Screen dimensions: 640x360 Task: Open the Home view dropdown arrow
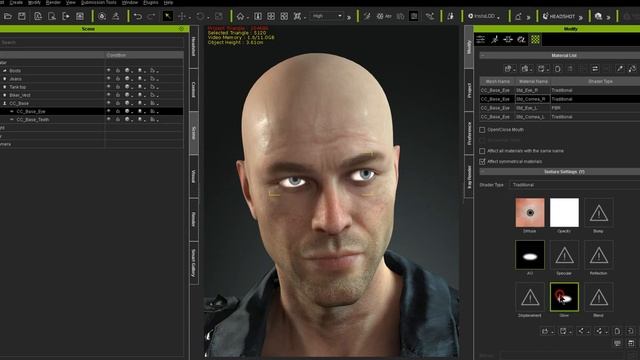(x=247, y=18)
